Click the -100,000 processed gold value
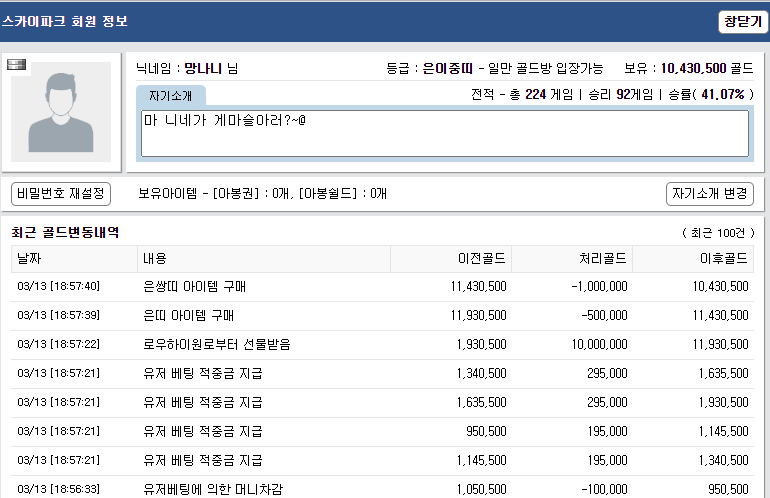Image resolution: width=770 pixels, height=498 pixels. tap(605, 489)
